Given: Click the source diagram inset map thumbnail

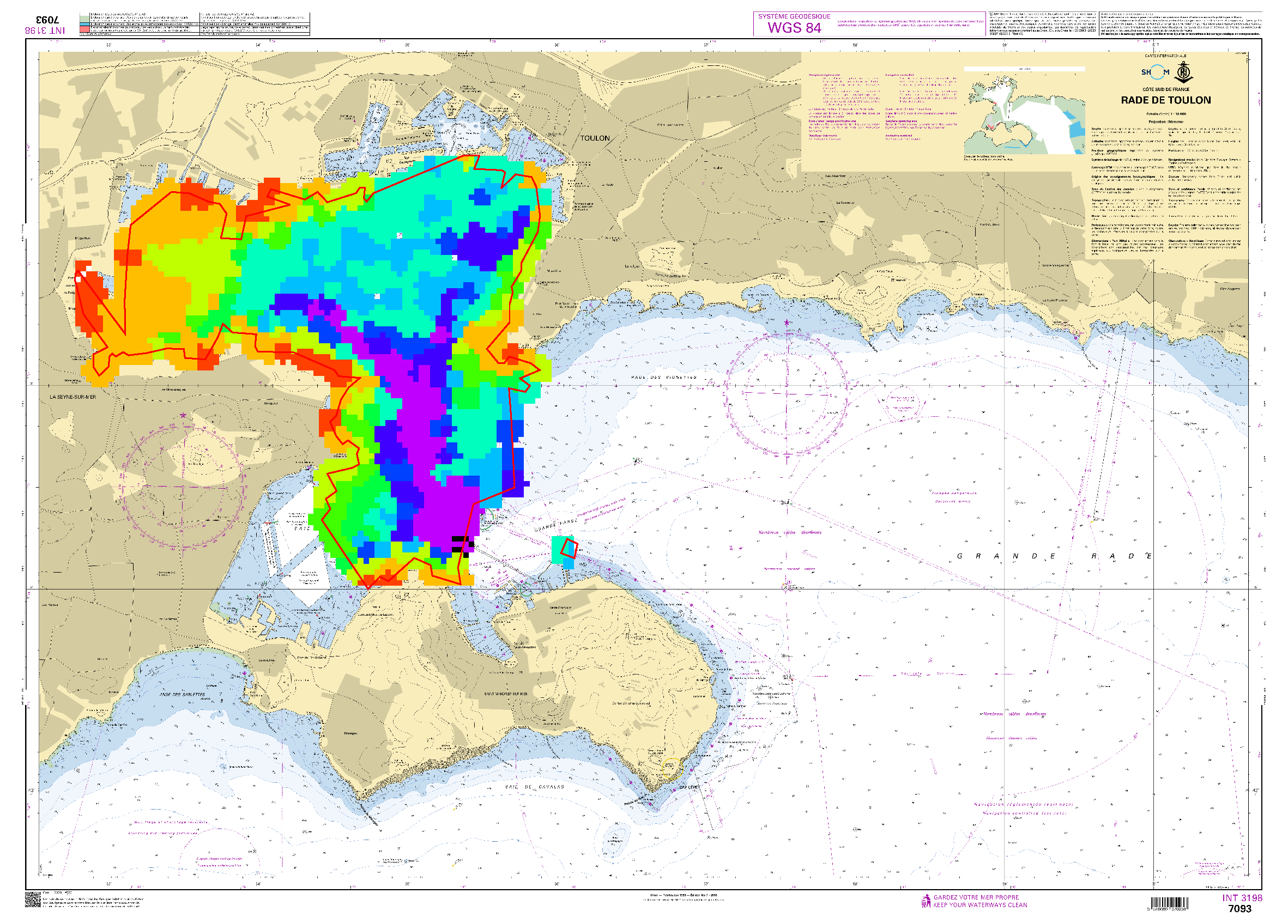Looking at the screenshot, I should click(x=1024, y=112).
